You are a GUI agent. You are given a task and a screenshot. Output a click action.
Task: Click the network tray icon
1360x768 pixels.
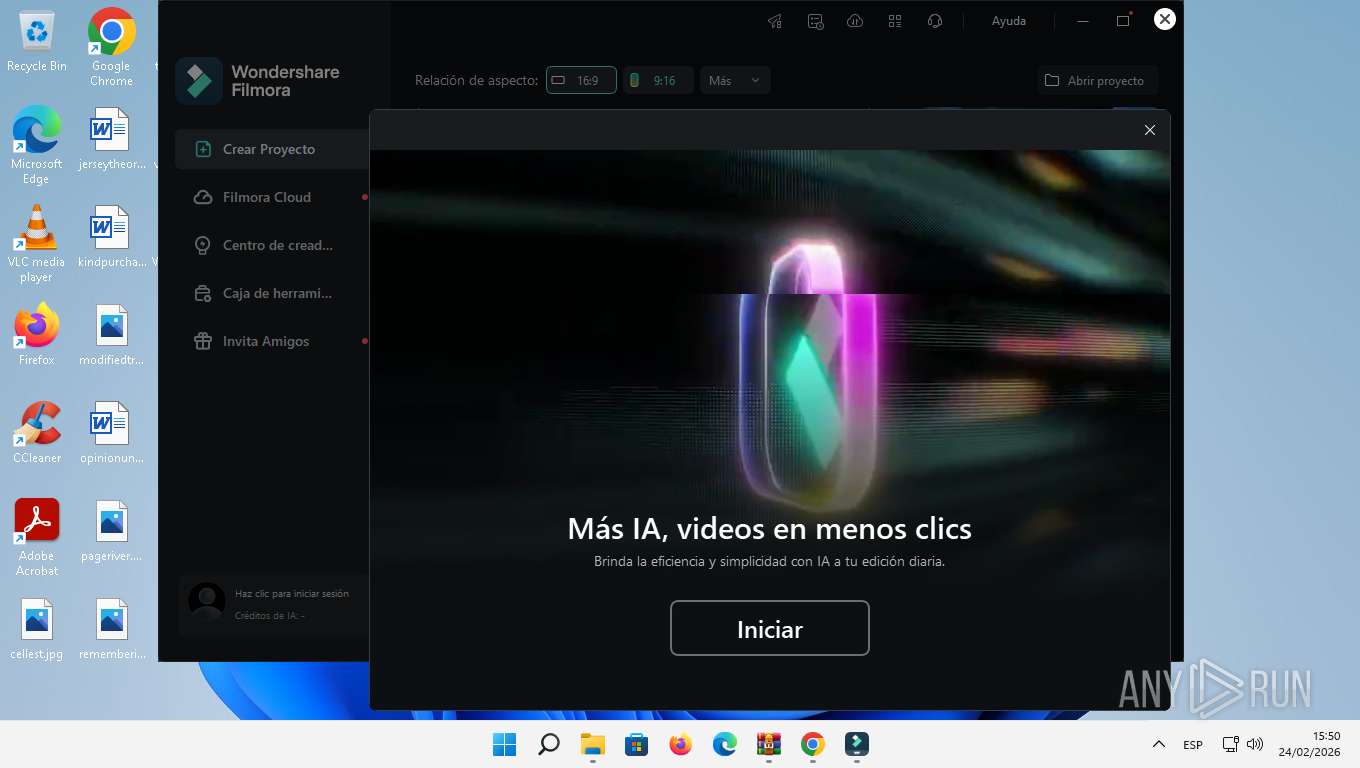(x=1231, y=744)
